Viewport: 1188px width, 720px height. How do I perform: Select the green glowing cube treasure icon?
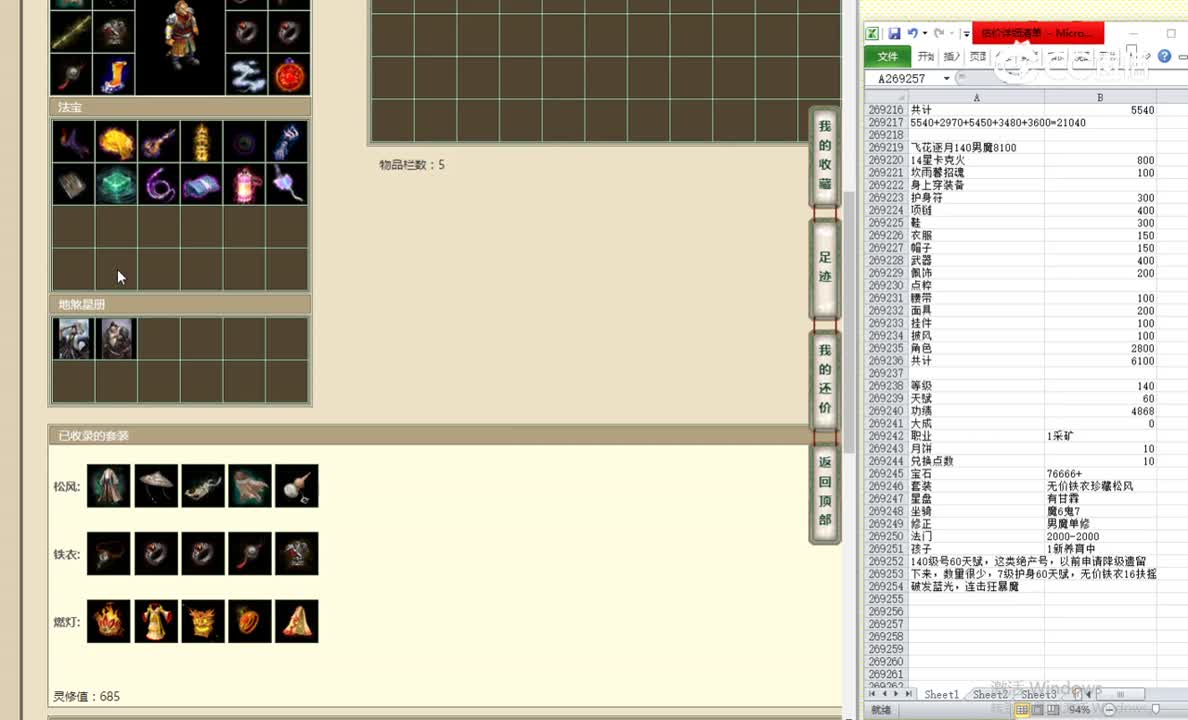(x=116, y=184)
